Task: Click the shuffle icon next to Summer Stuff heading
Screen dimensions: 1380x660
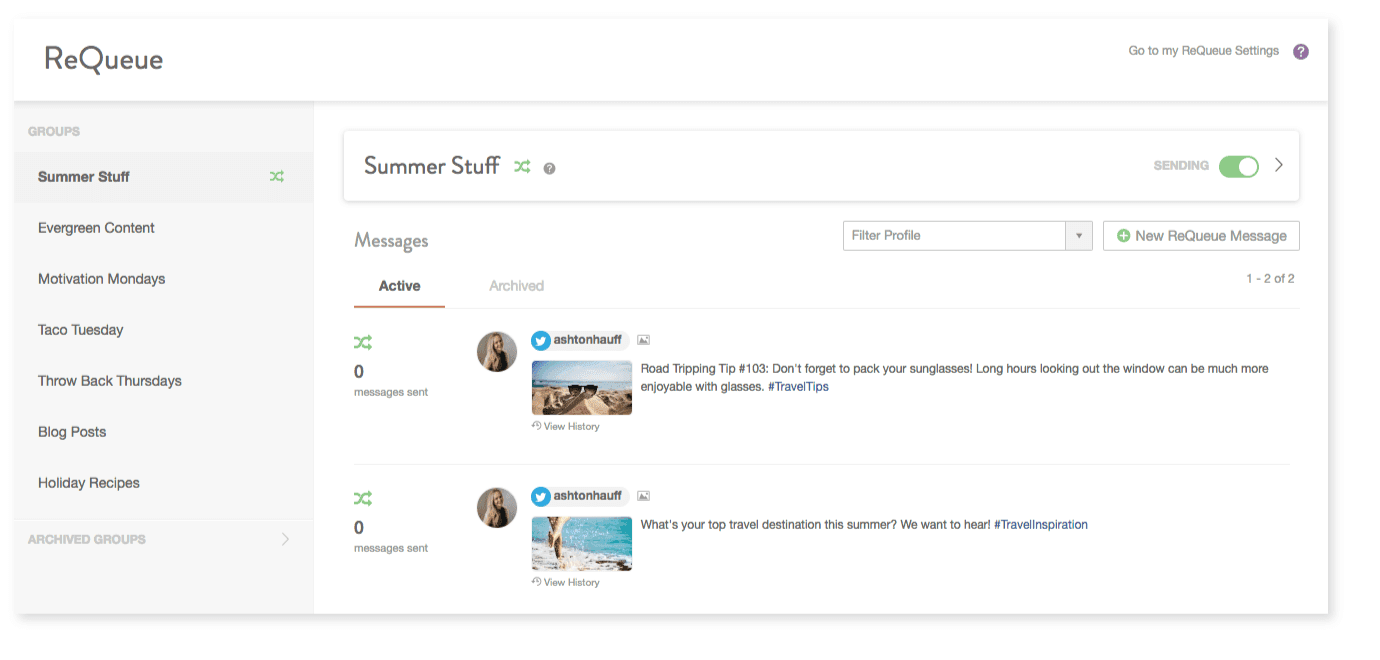Action: 522,167
